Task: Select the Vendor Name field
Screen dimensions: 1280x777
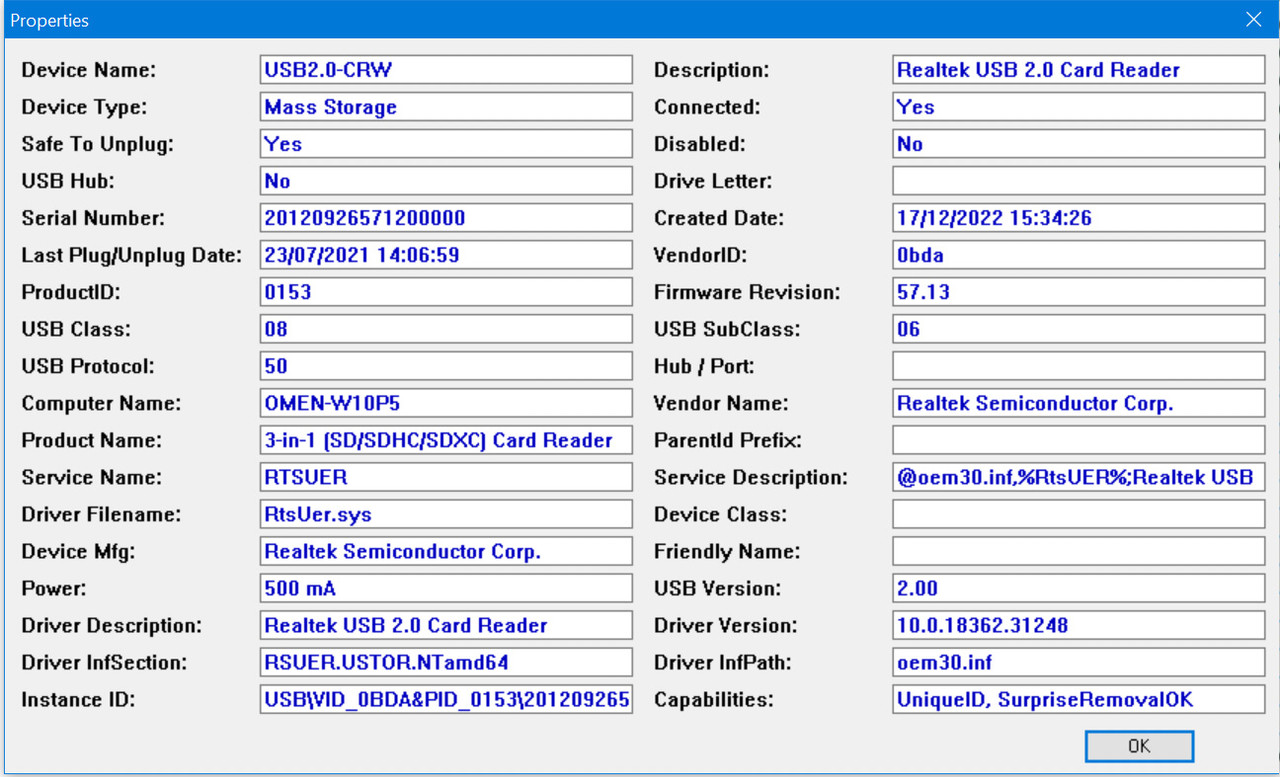Action: (1079, 403)
